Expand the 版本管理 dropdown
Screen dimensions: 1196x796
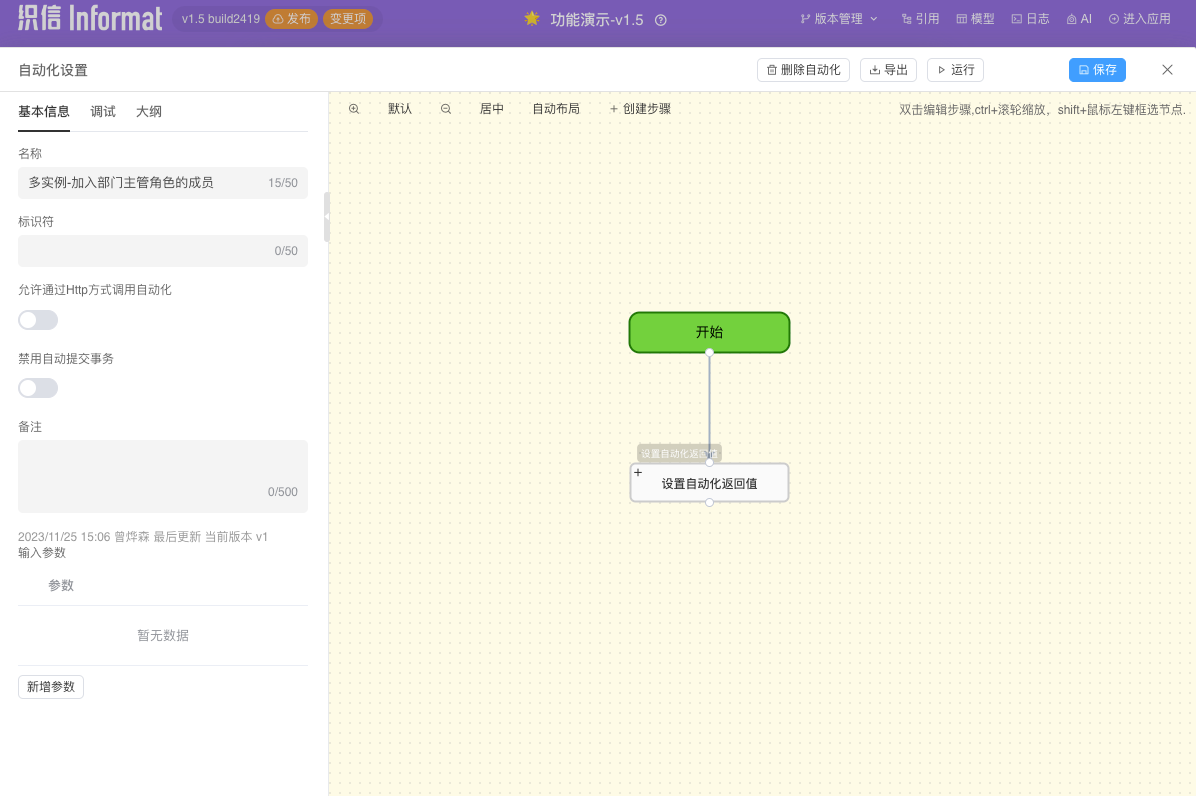[x=839, y=19]
